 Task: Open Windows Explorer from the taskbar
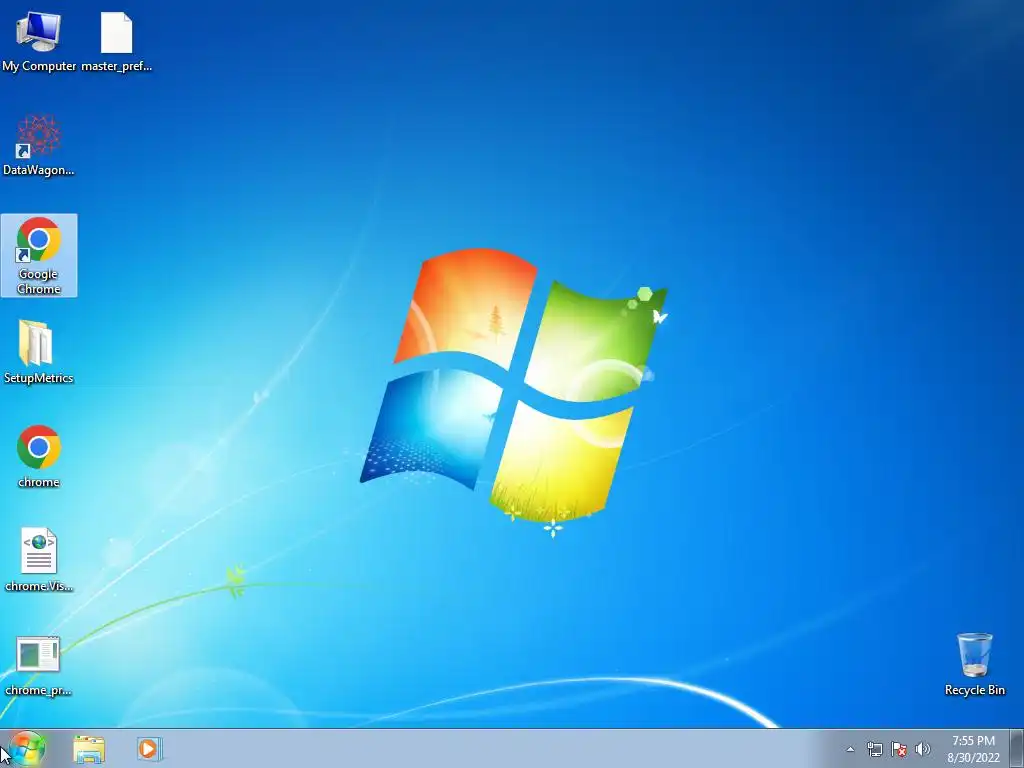pyautogui.click(x=89, y=749)
